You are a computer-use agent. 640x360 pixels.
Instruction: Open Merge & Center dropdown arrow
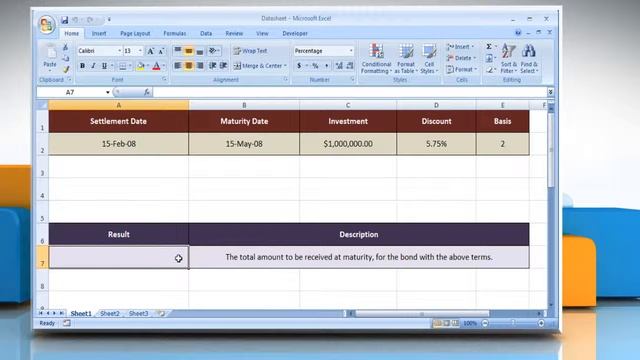285,66
